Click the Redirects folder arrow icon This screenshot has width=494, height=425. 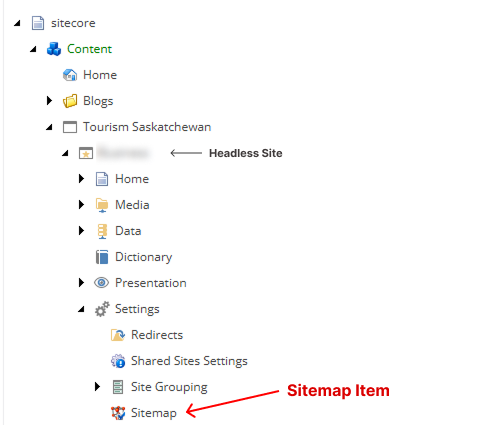coord(118,335)
